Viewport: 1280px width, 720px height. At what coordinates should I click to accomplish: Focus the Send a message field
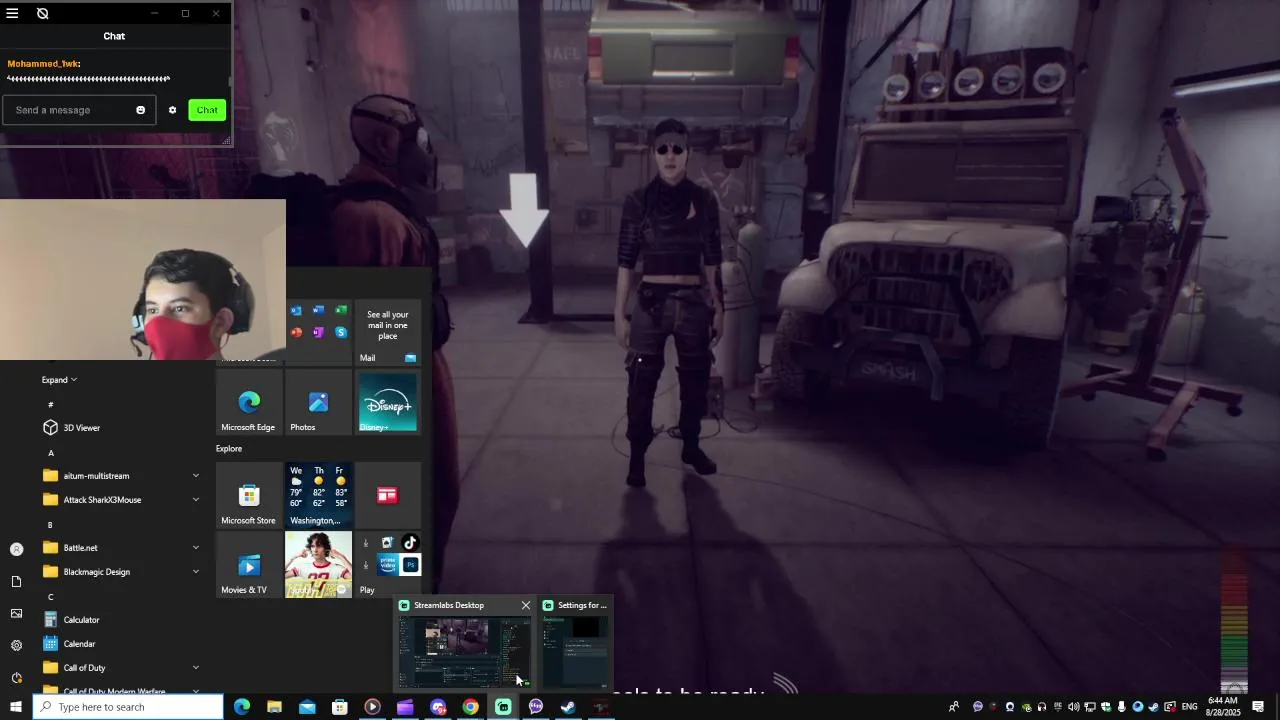(x=78, y=110)
